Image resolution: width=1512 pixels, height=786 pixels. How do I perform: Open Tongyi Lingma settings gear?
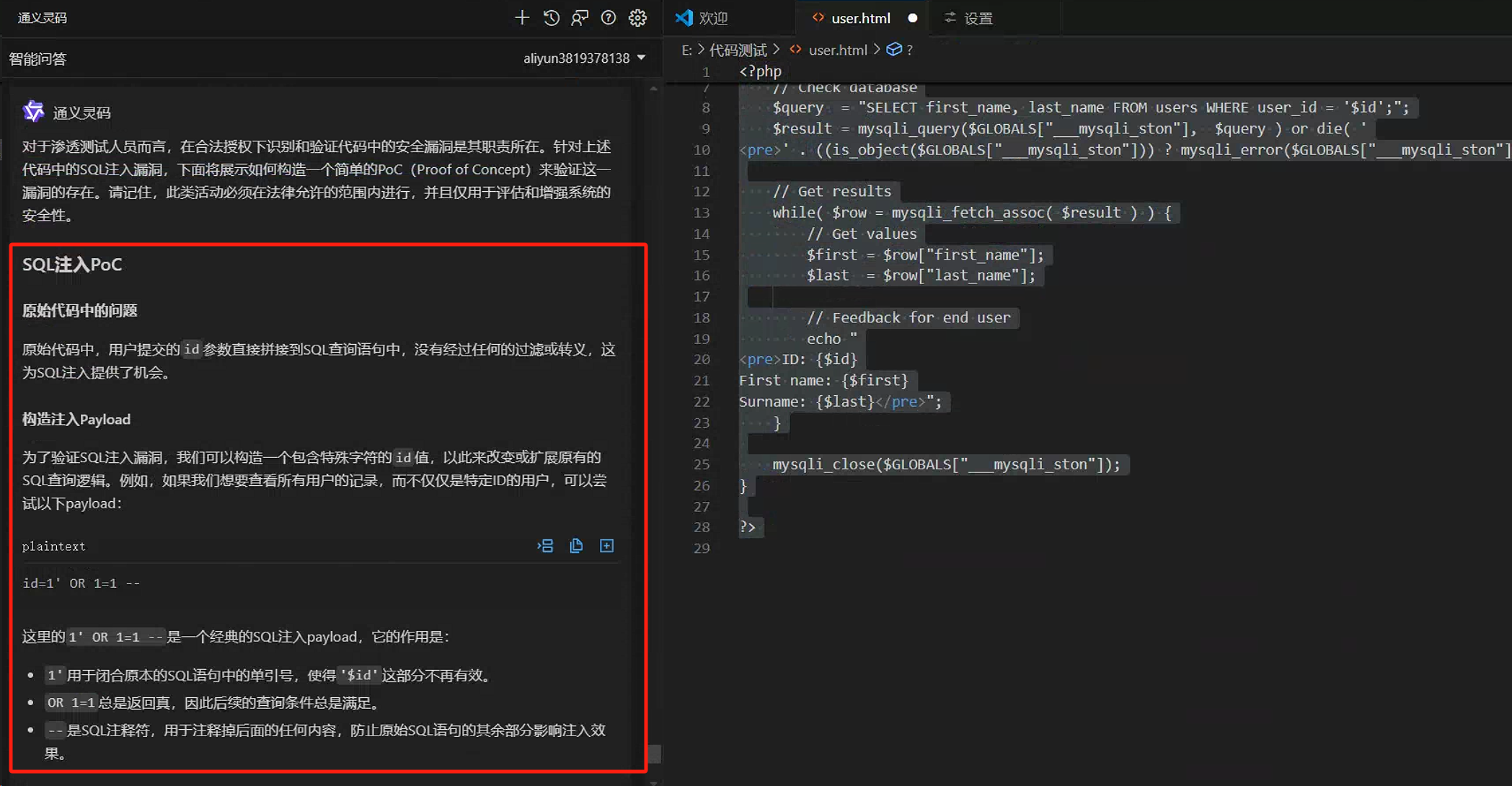click(637, 18)
